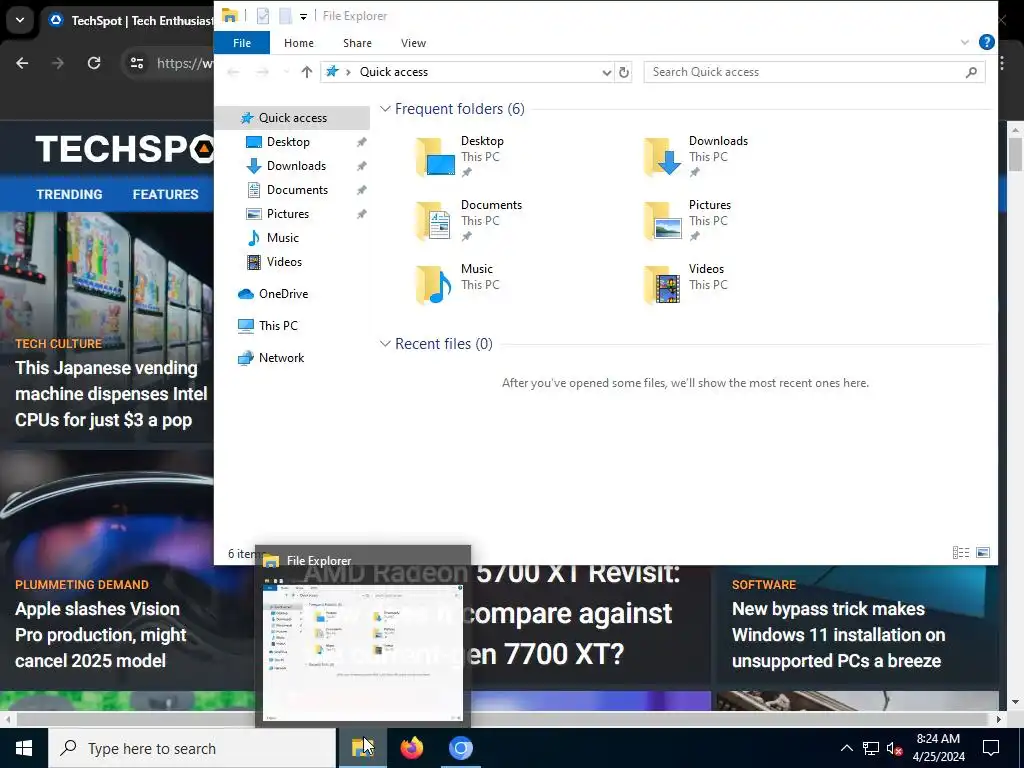Click the browser's vertical scrollbar thumb
Image resolution: width=1024 pixels, height=768 pixels.
(x=1015, y=155)
